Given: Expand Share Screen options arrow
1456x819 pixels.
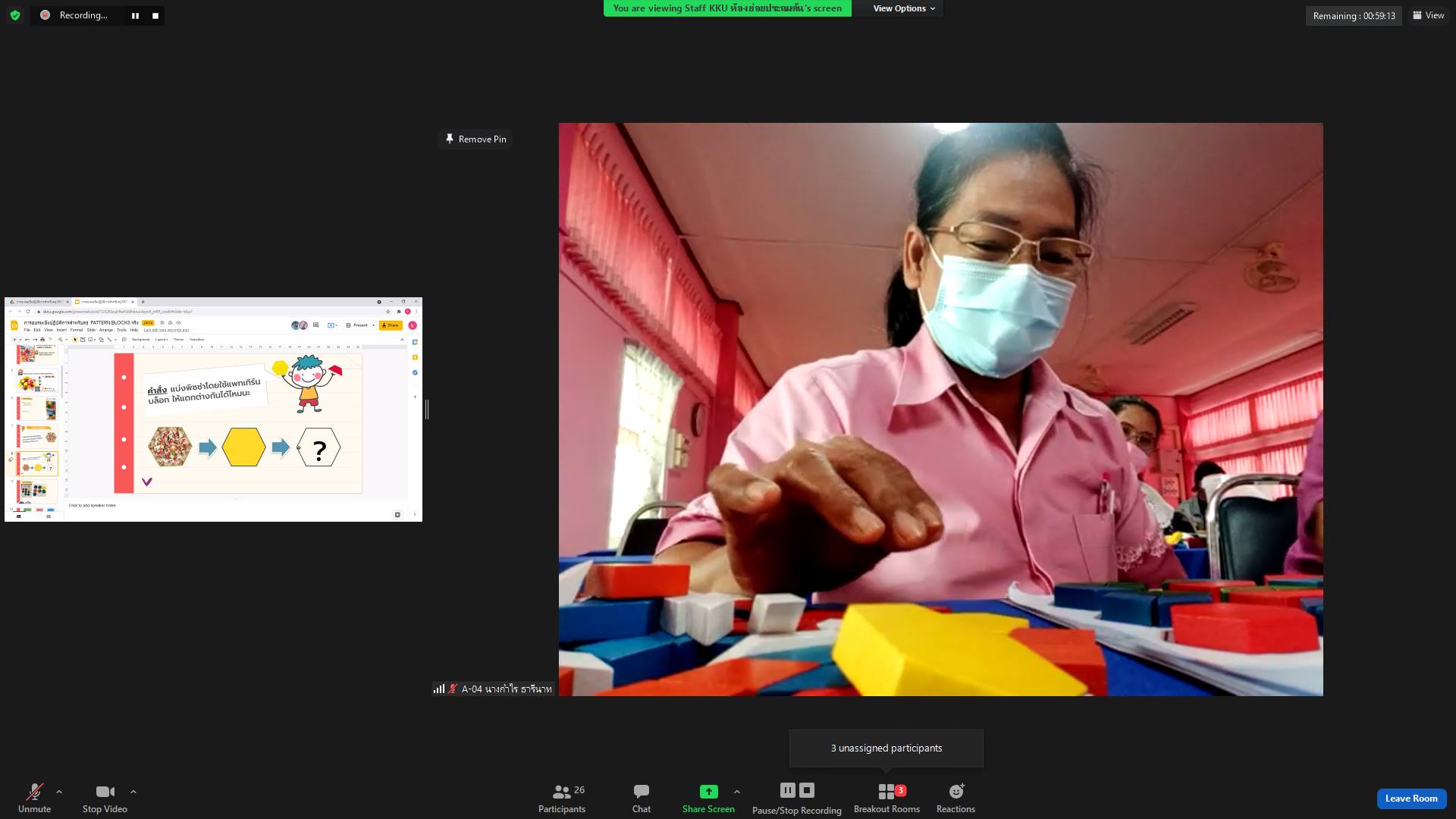Looking at the screenshot, I should pos(737,792).
